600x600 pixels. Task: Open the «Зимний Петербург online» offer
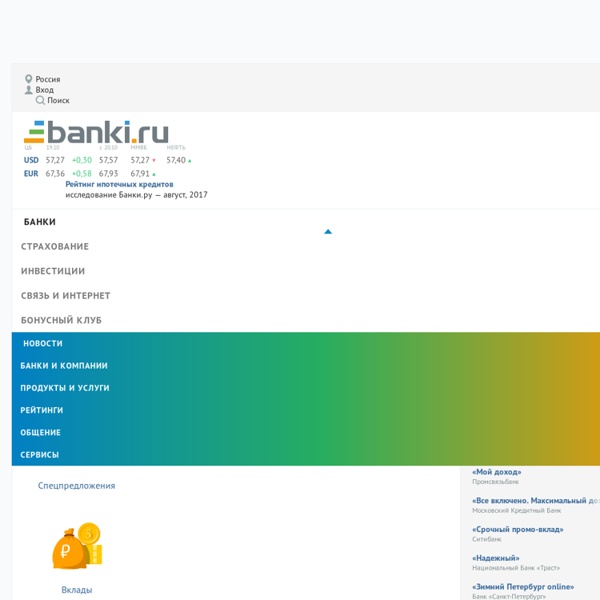pyautogui.click(x=523, y=587)
